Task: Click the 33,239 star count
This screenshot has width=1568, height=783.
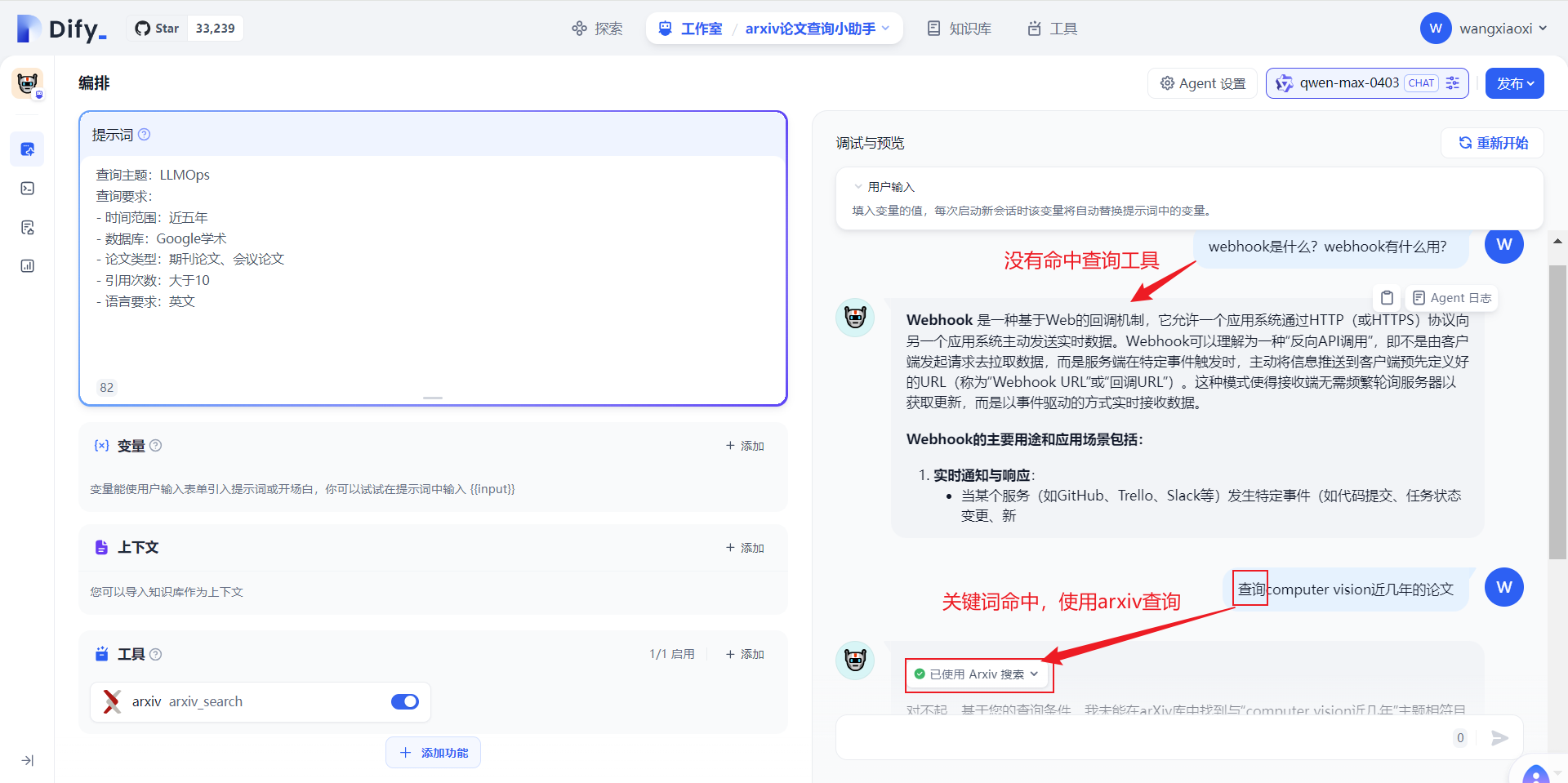Action: tap(215, 29)
